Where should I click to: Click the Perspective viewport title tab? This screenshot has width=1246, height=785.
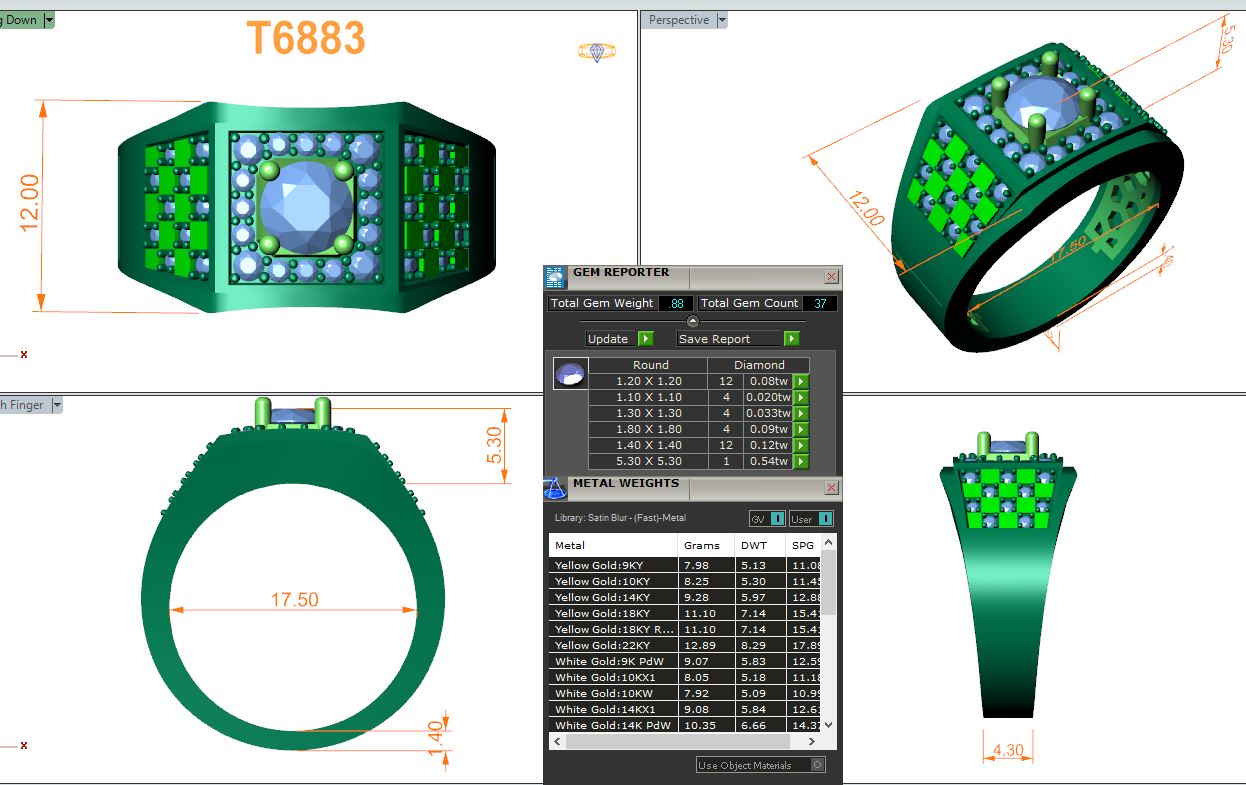(679, 20)
